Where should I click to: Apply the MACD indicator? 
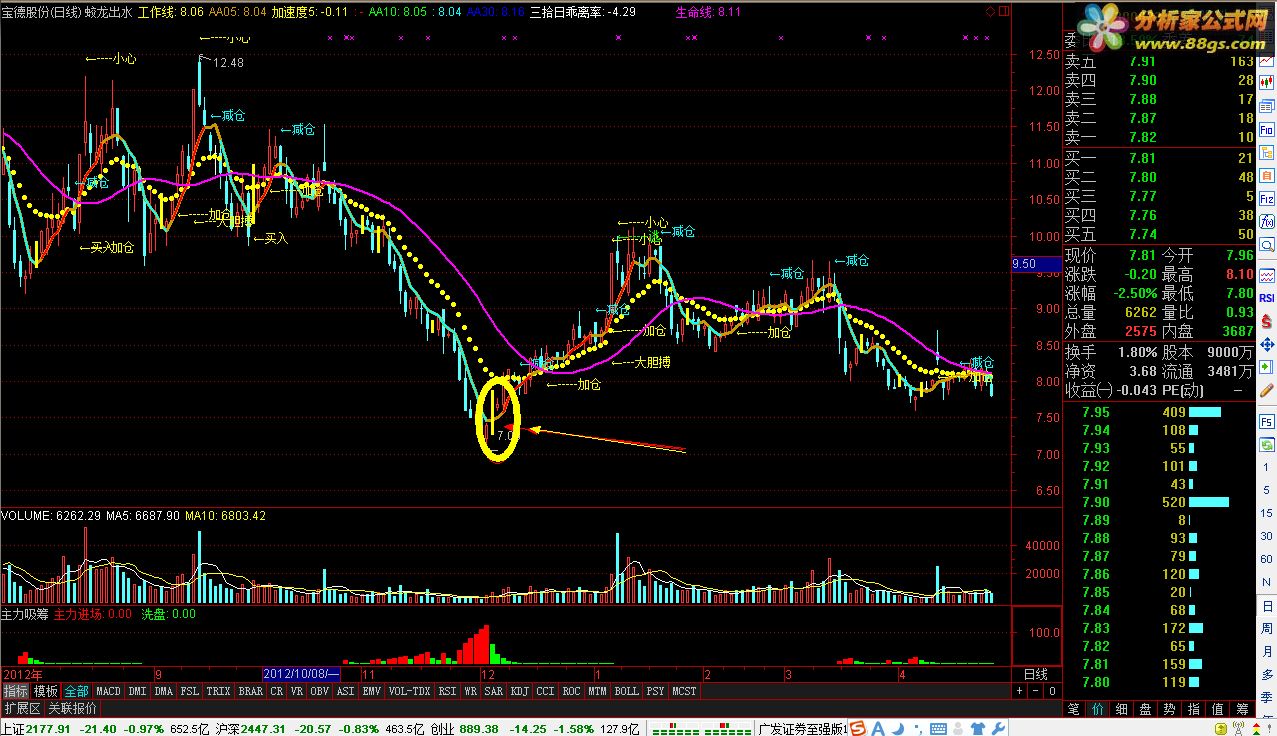click(x=108, y=691)
